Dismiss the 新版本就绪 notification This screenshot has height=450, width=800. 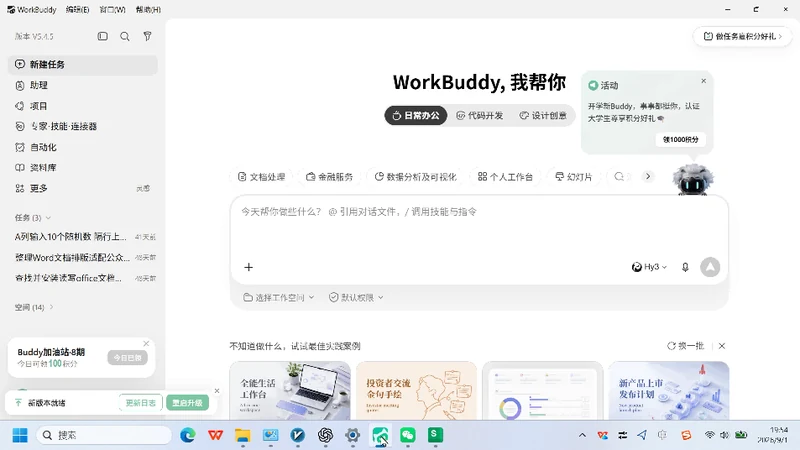tap(217, 391)
